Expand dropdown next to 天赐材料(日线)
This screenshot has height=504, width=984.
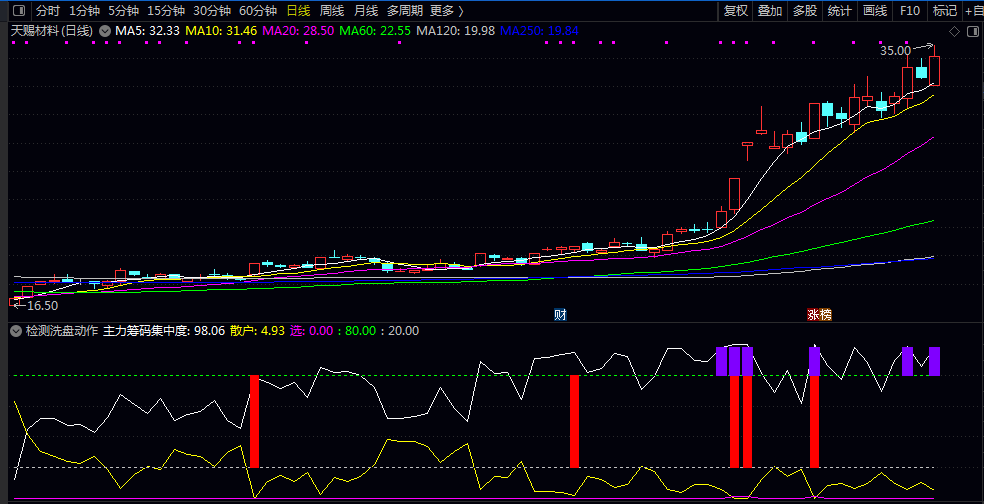(x=105, y=31)
